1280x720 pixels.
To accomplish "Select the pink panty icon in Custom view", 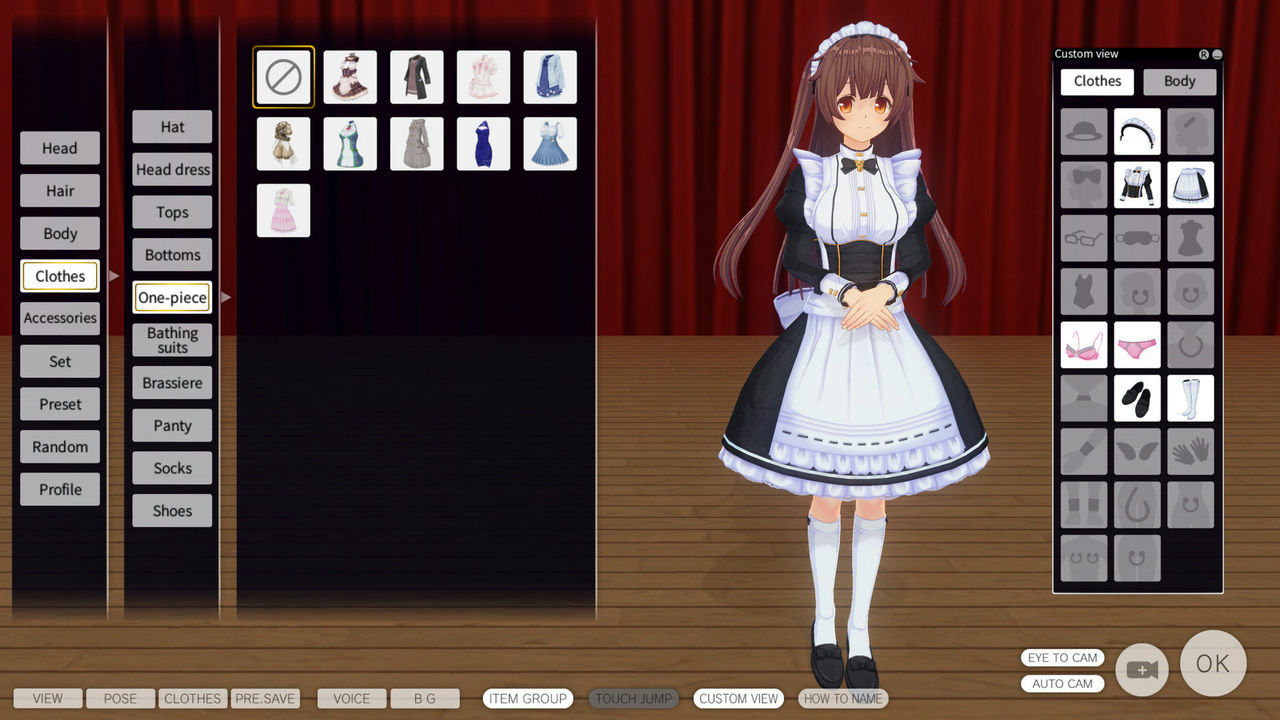I will pyautogui.click(x=1137, y=344).
